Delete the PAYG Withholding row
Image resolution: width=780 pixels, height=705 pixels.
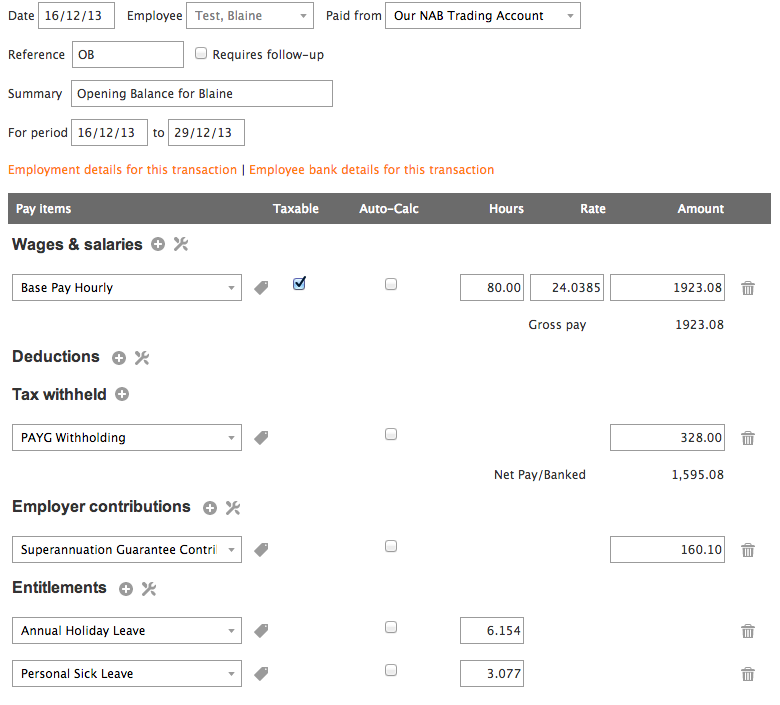[748, 438]
